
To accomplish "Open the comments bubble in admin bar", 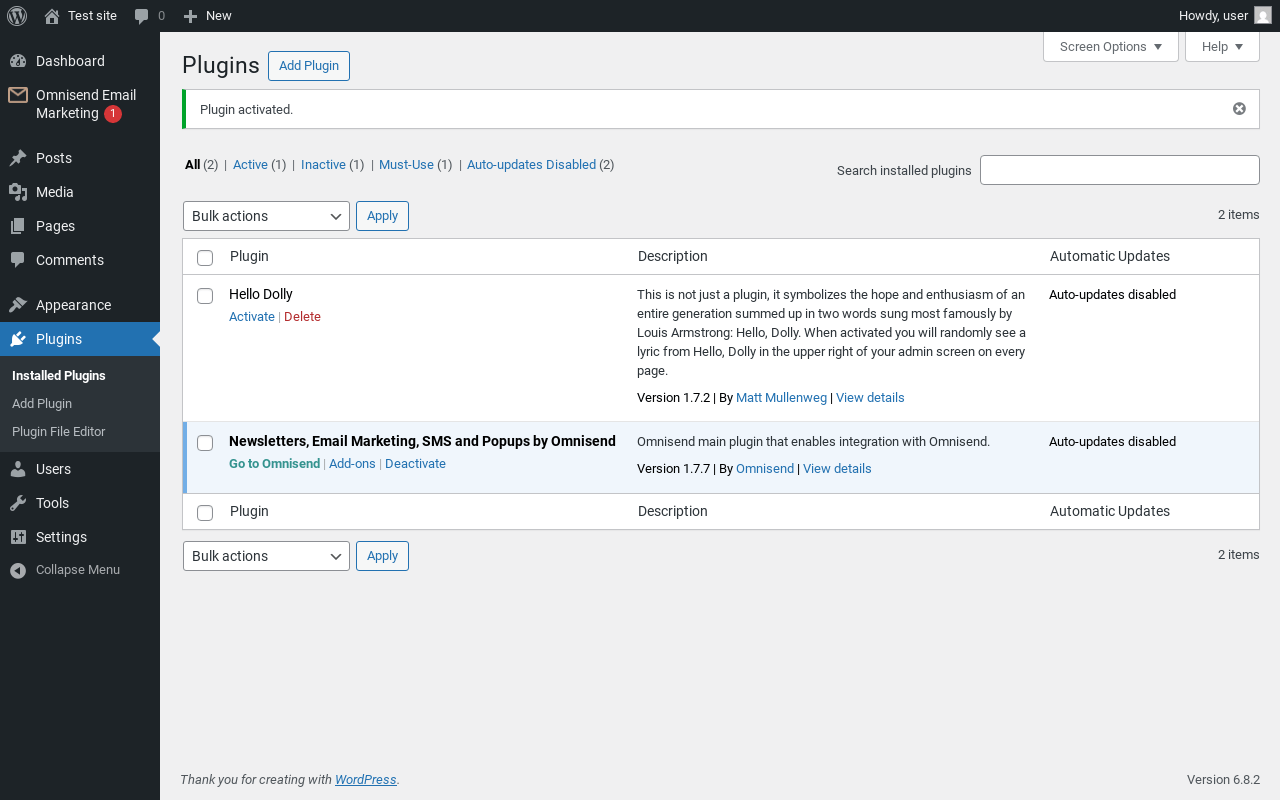I will pos(142,16).
